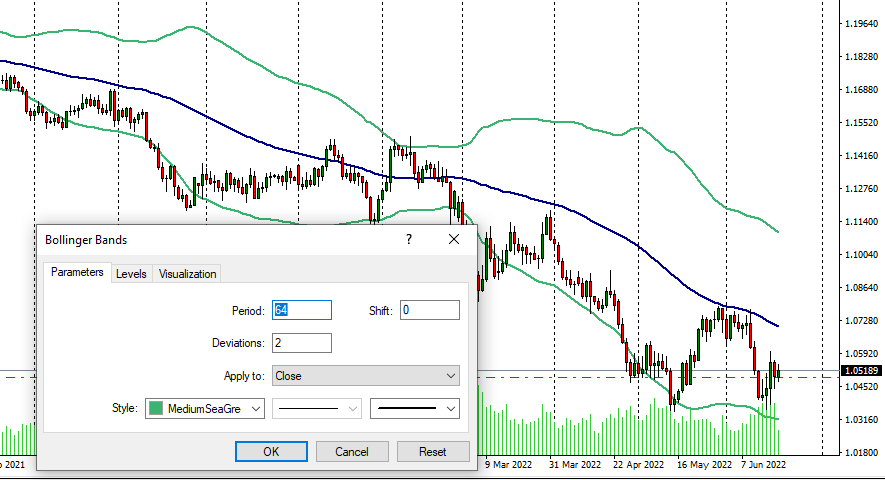Viewport: 885px width, 480px height.
Task: Click the Shift input field
Action: (x=430, y=310)
